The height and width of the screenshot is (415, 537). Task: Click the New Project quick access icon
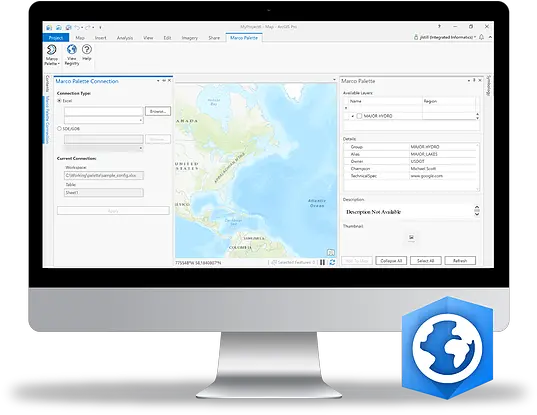tap(49, 27)
